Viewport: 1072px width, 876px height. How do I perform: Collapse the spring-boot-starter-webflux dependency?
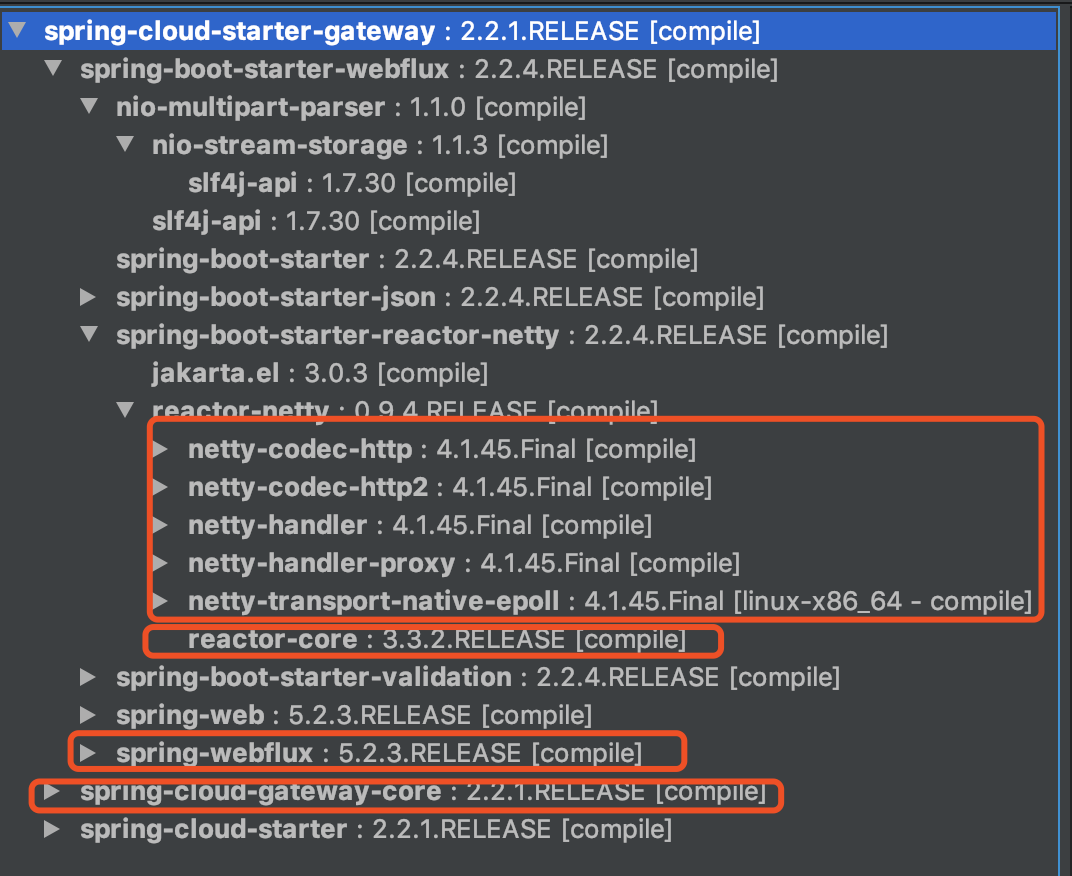click(x=53, y=69)
